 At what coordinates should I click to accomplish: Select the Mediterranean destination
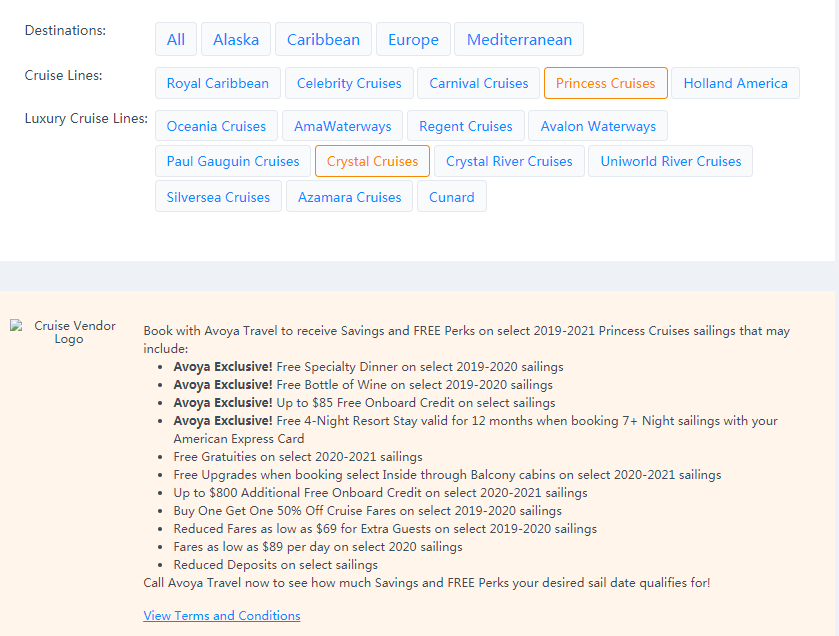pyautogui.click(x=519, y=39)
